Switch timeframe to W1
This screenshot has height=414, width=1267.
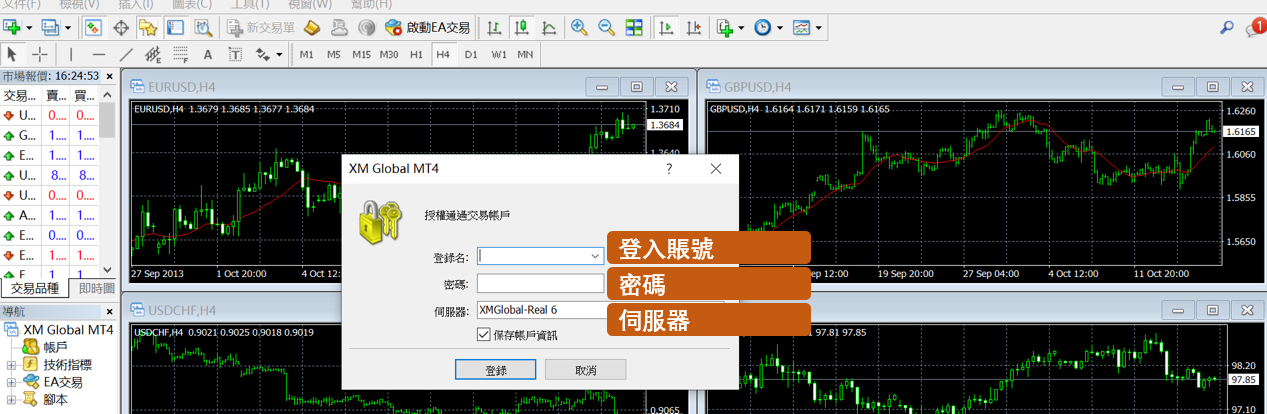[x=498, y=54]
